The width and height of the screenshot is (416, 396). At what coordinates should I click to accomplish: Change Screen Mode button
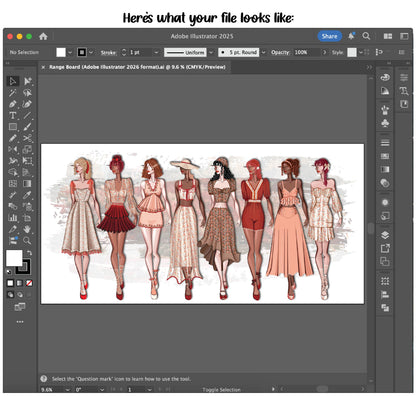point(20,307)
